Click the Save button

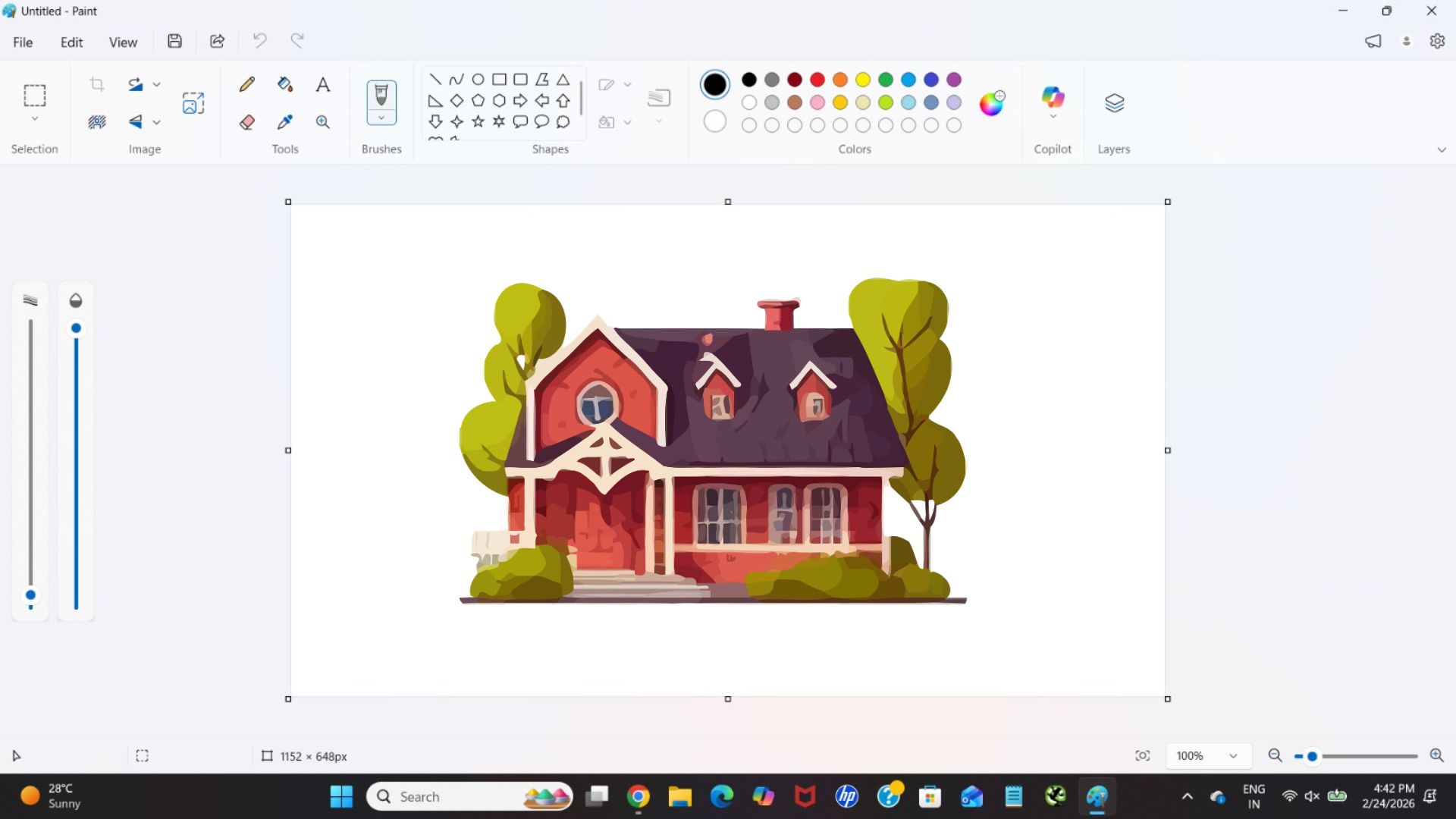pyautogui.click(x=174, y=41)
